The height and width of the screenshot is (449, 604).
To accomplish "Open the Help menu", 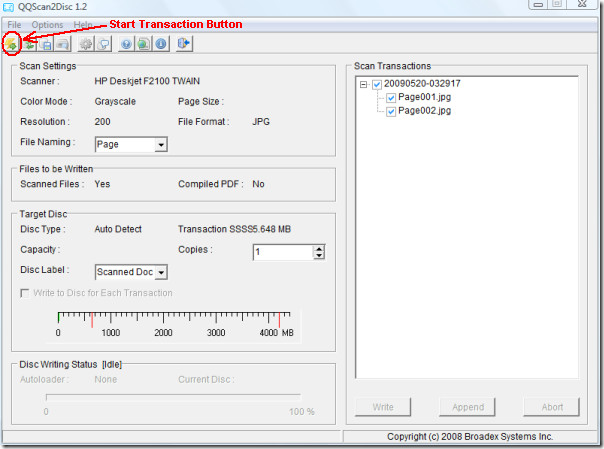I will click(x=83, y=25).
